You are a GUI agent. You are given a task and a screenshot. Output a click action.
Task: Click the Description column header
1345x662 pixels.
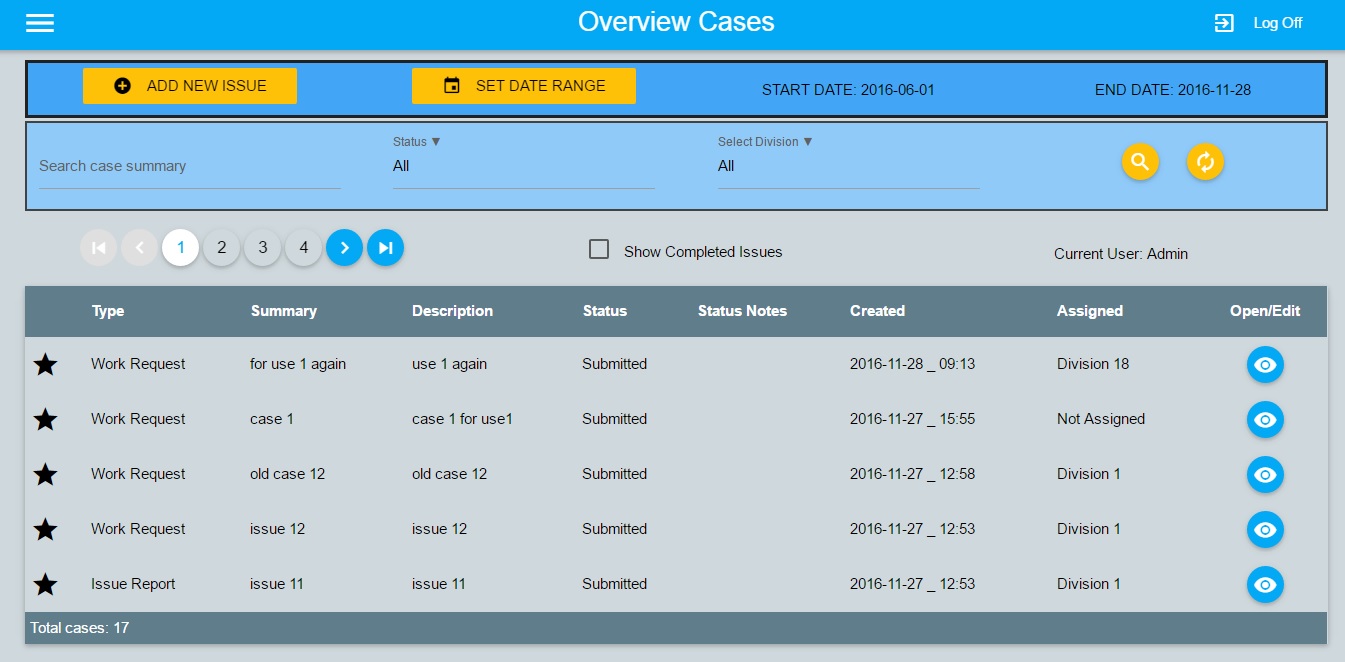pyautogui.click(x=452, y=311)
